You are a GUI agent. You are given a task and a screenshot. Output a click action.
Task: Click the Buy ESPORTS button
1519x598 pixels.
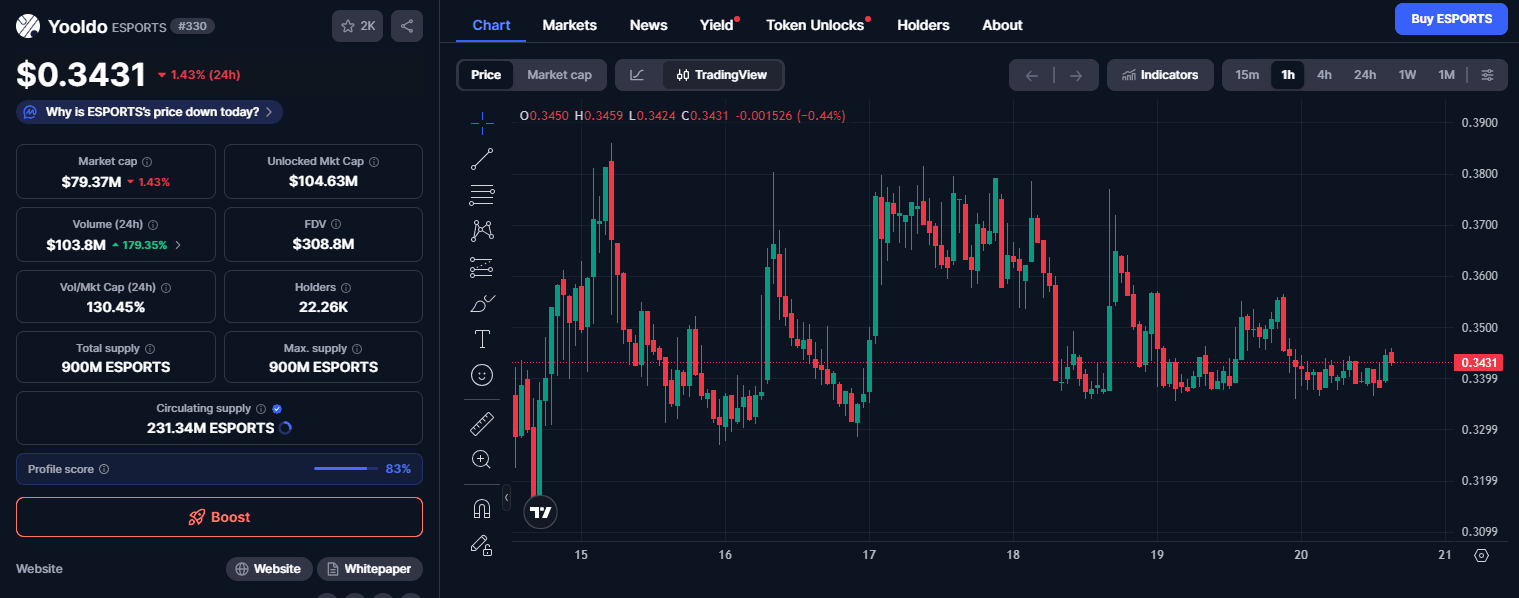click(1450, 19)
